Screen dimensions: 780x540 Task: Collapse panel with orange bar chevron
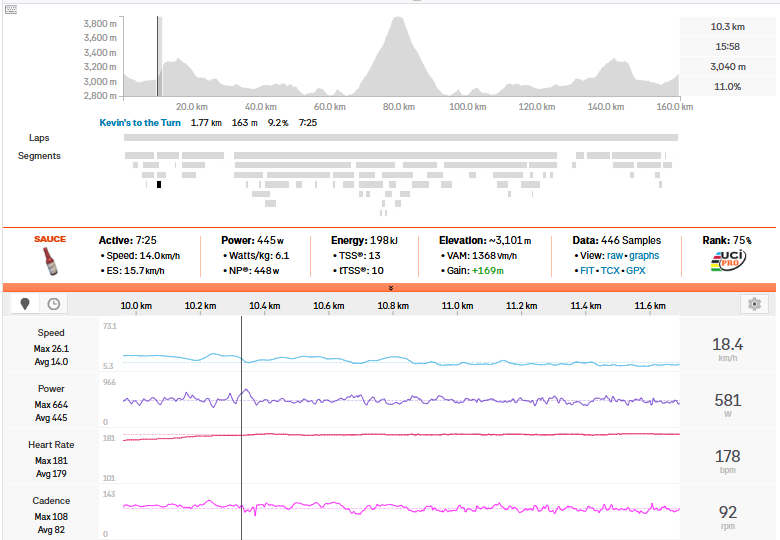click(390, 288)
